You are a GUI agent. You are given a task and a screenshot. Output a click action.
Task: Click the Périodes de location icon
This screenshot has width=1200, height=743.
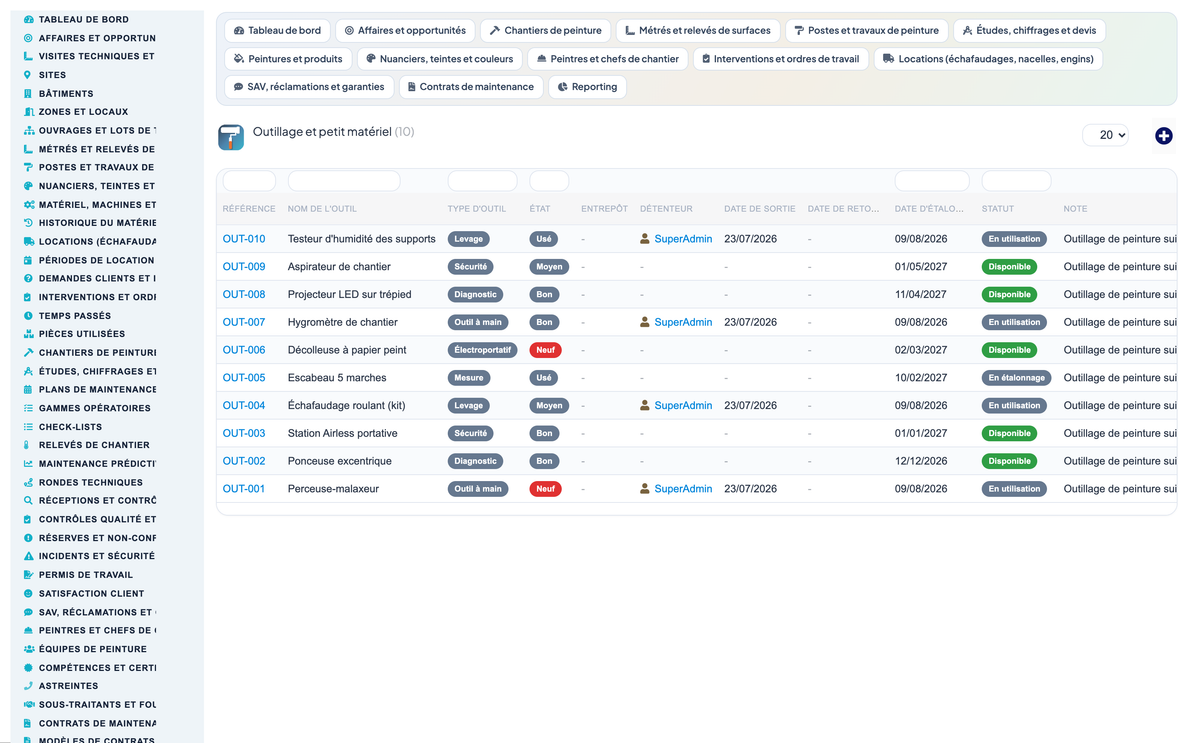pyautogui.click(x=28, y=260)
